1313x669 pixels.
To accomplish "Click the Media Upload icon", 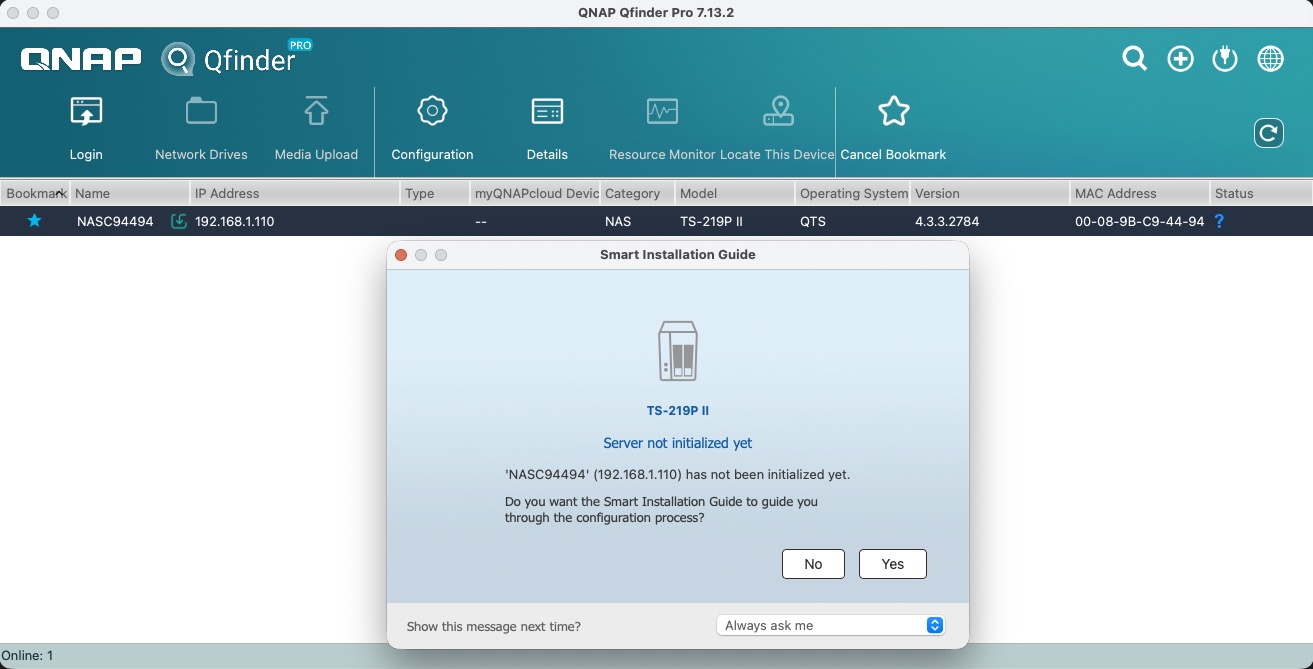I will (x=316, y=112).
